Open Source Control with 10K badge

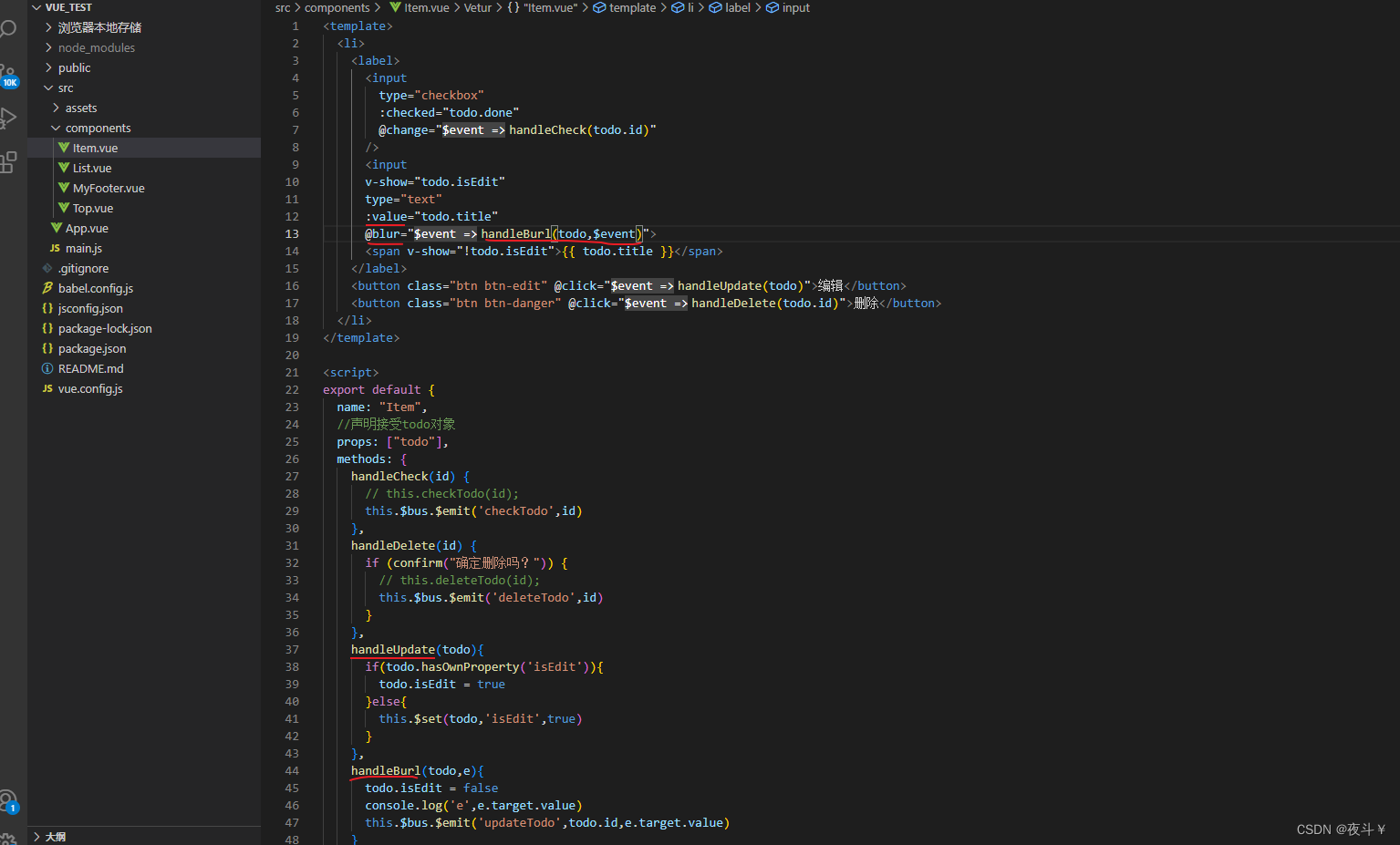tap(7, 75)
